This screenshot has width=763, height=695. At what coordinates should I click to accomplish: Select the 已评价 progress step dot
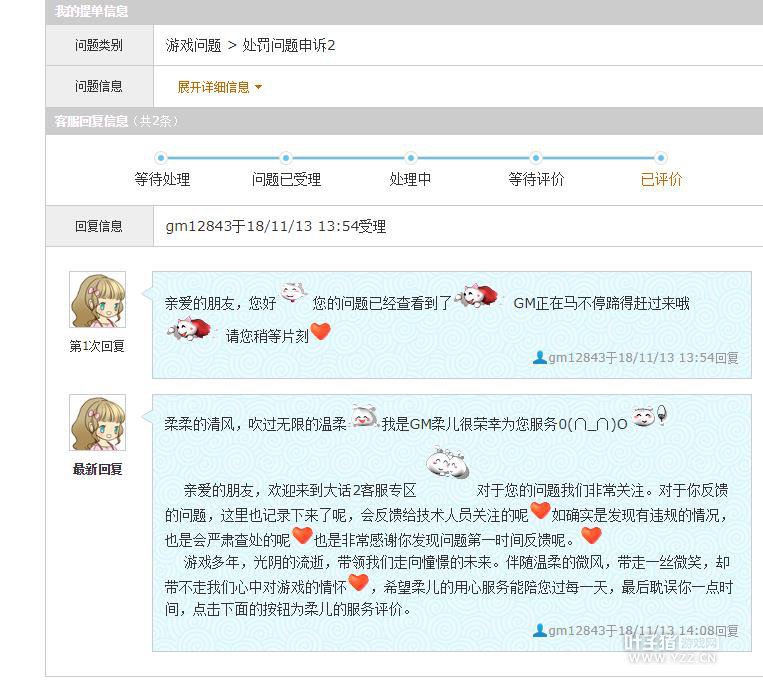(x=660, y=158)
